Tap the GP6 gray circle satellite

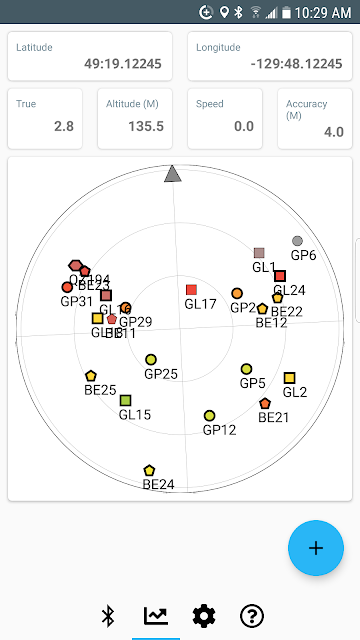tap(298, 241)
